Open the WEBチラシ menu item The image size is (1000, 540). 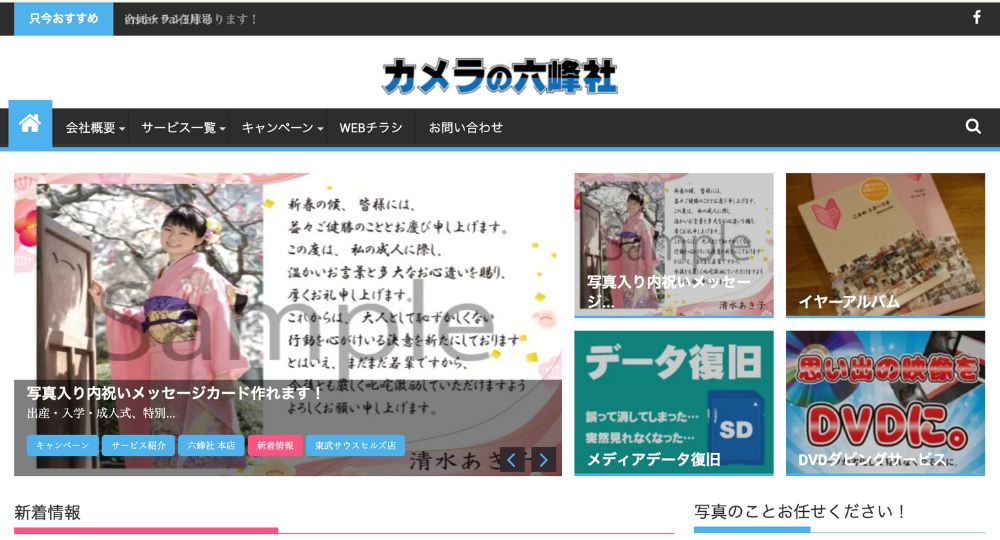click(x=371, y=128)
